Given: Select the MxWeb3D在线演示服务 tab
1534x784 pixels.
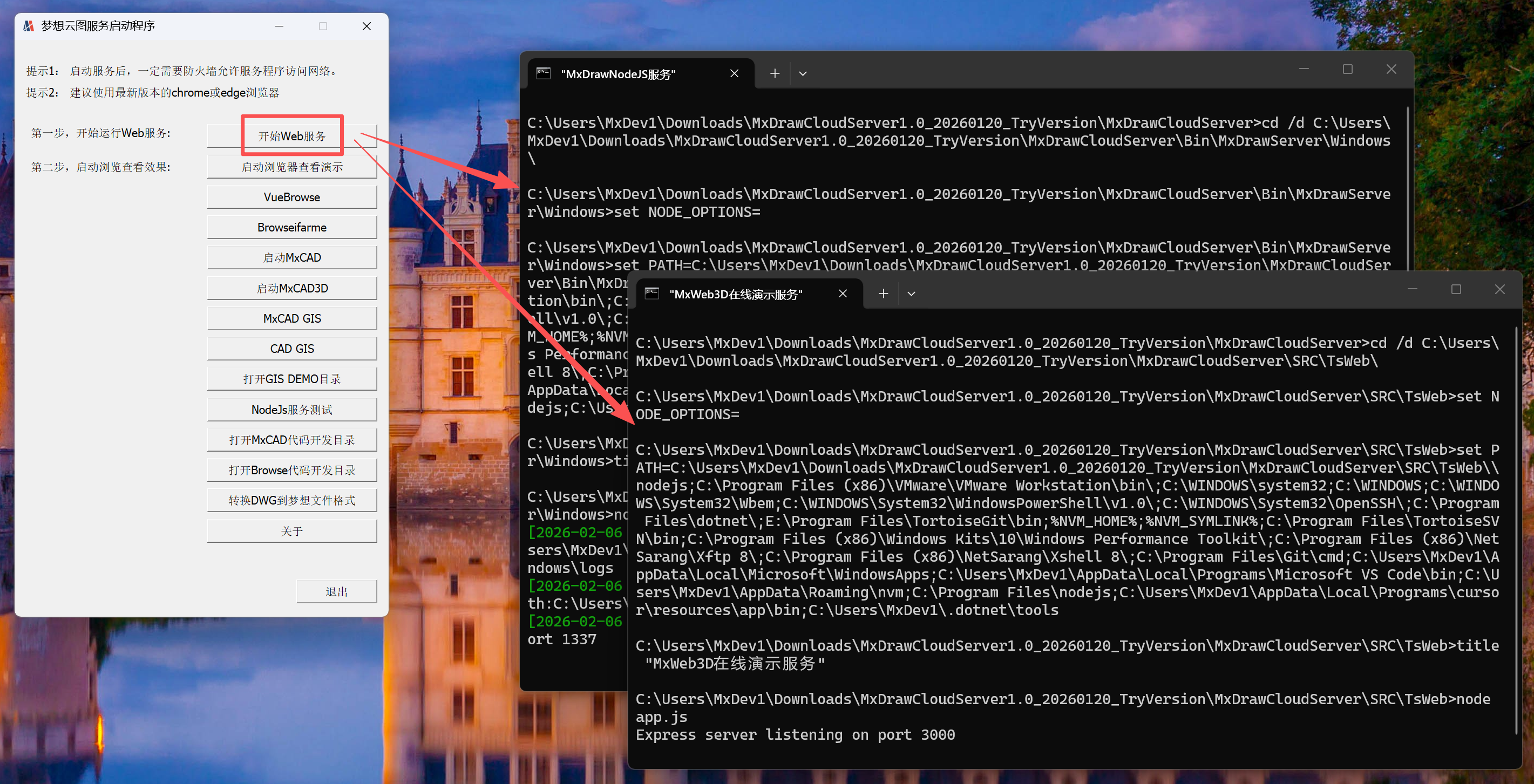Looking at the screenshot, I should [x=736, y=294].
